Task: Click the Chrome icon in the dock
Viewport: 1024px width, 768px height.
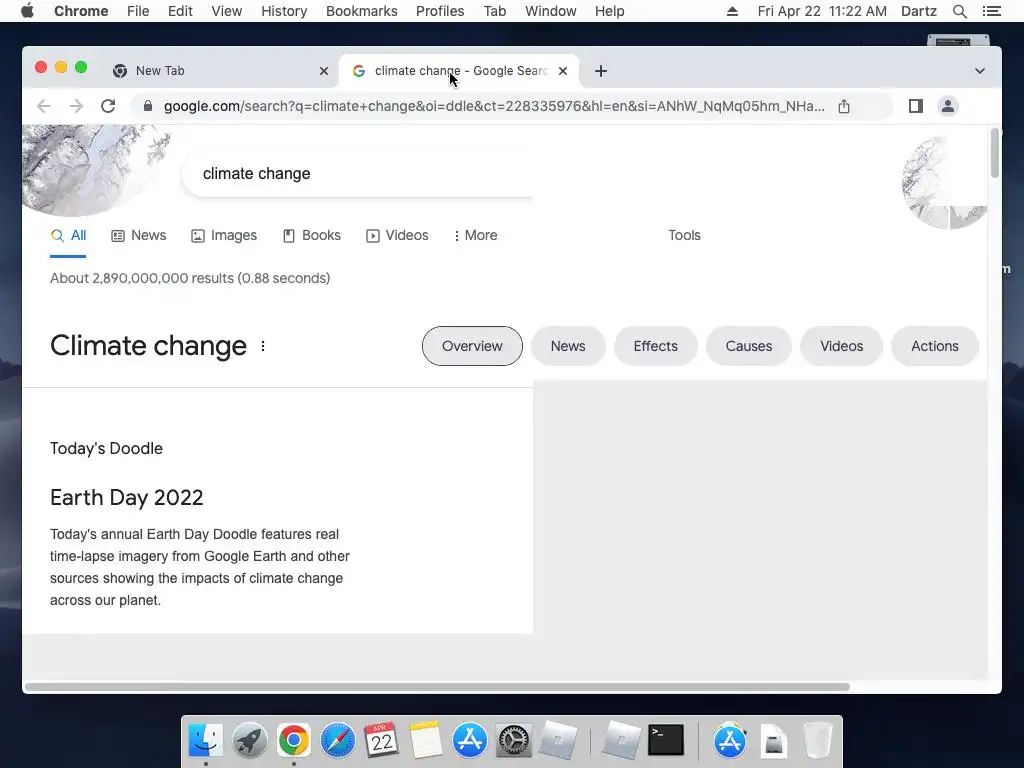Action: pyautogui.click(x=293, y=741)
